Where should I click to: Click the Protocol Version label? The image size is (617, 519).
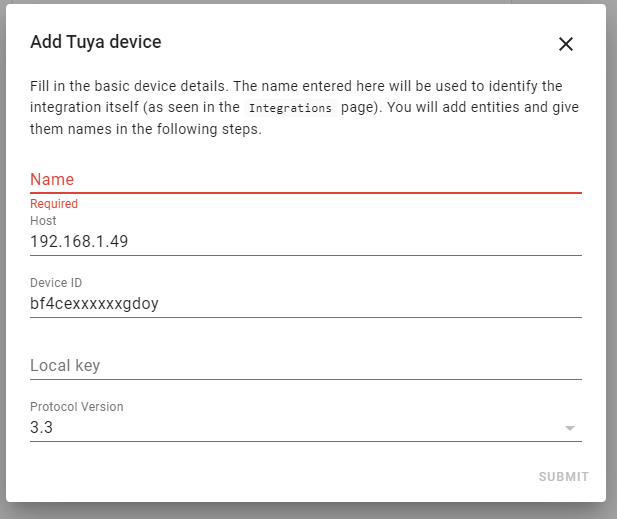77,406
